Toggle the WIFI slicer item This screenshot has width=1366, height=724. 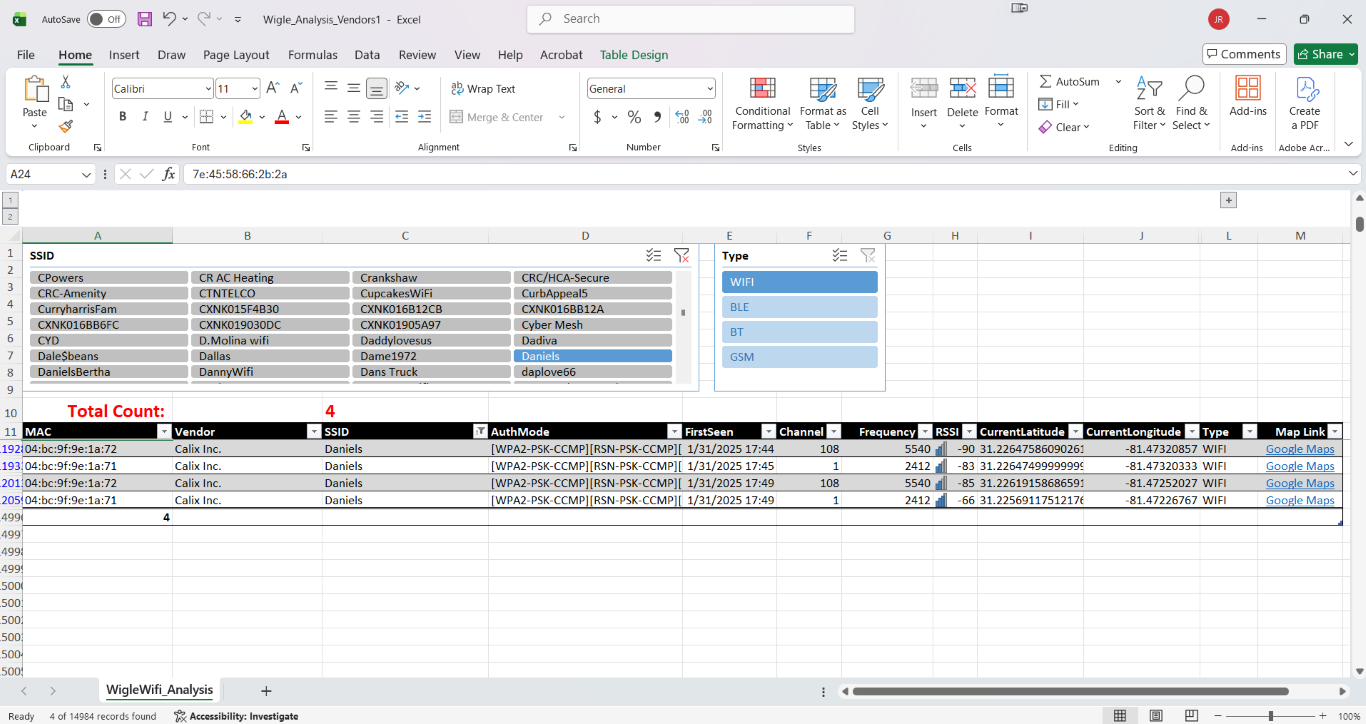click(800, 282)
